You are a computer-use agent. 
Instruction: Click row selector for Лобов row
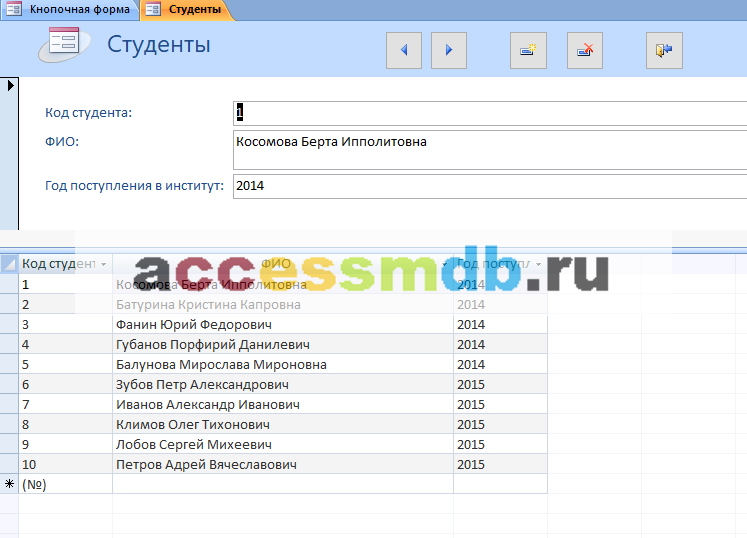click(9, 445)
